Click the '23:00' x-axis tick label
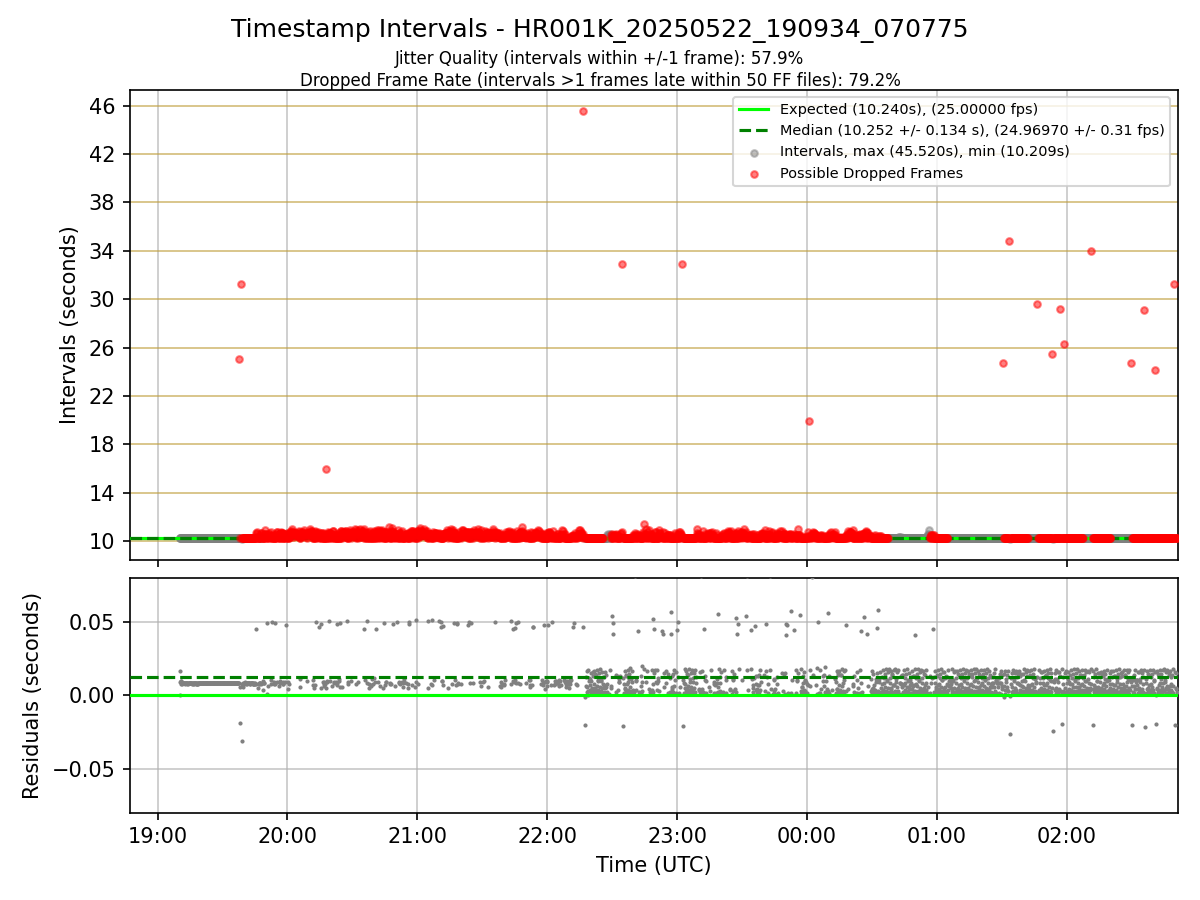This screenshot has height=900, width=1200. click(x=677, y=837)
